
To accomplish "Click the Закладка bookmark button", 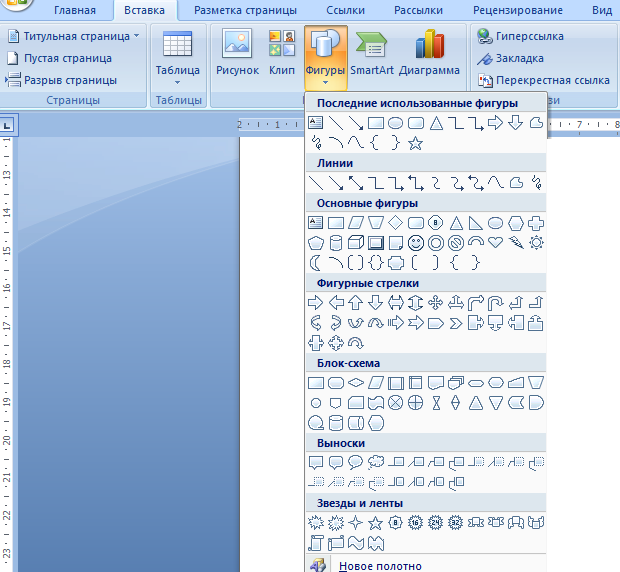I will (x=510, y=58).
